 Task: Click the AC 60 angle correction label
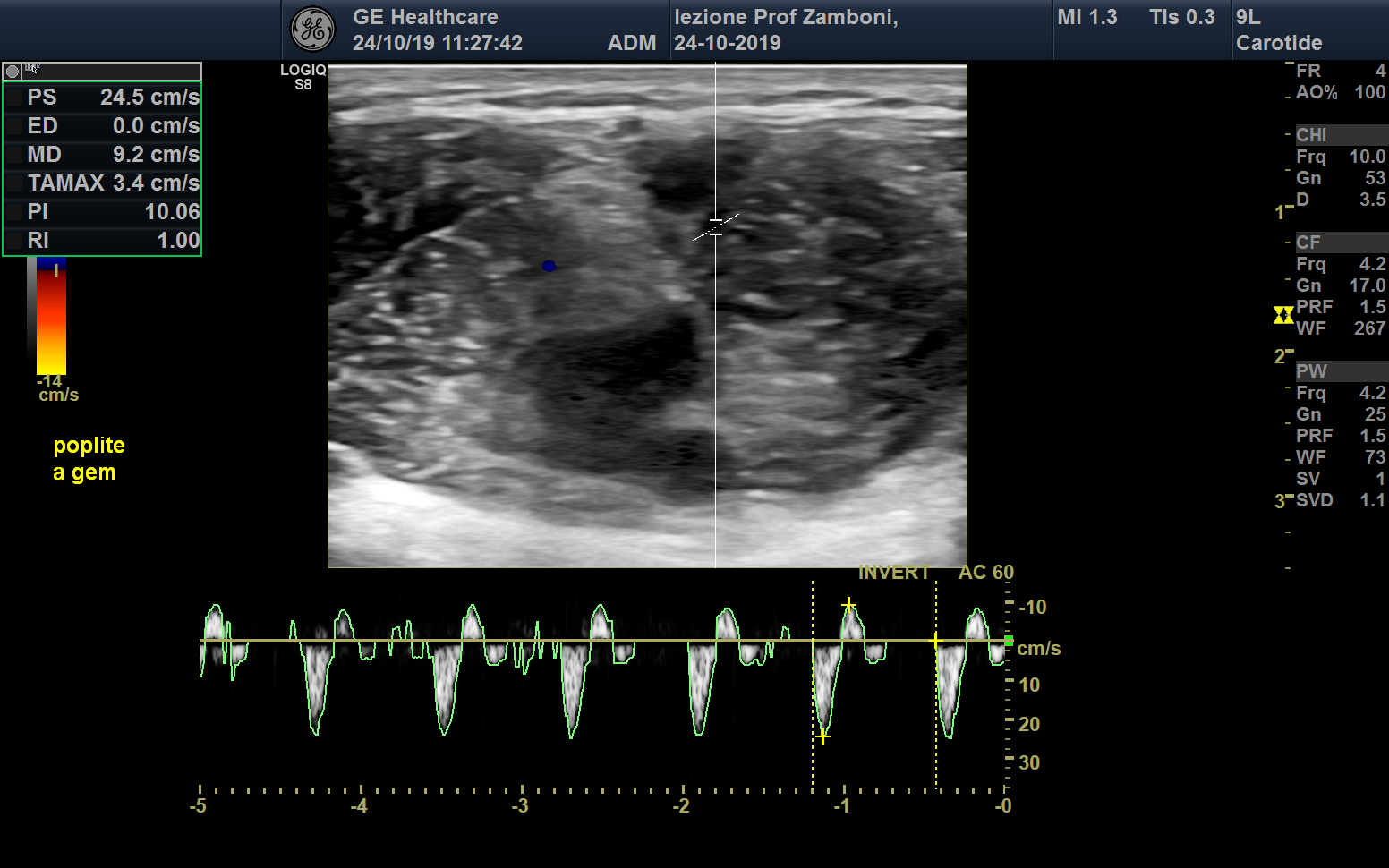pyautogui.click(x=985, y=573)
